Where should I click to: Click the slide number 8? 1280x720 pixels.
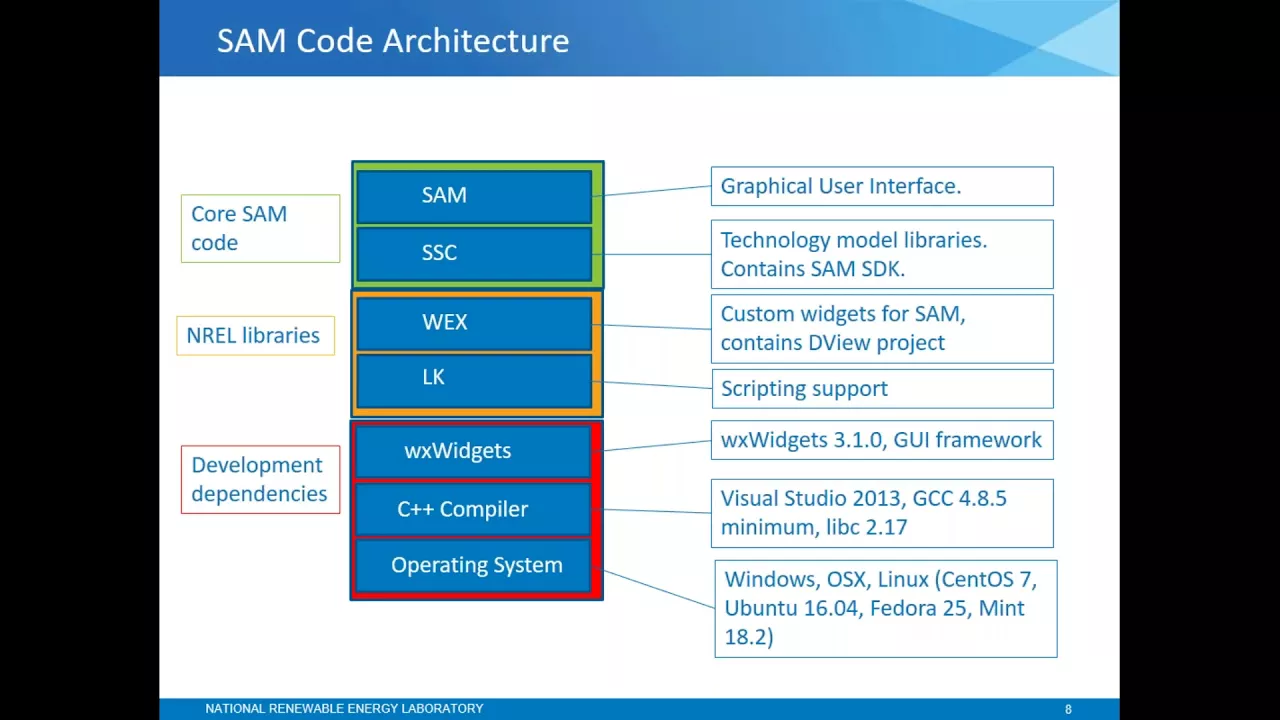point(1068,709)
